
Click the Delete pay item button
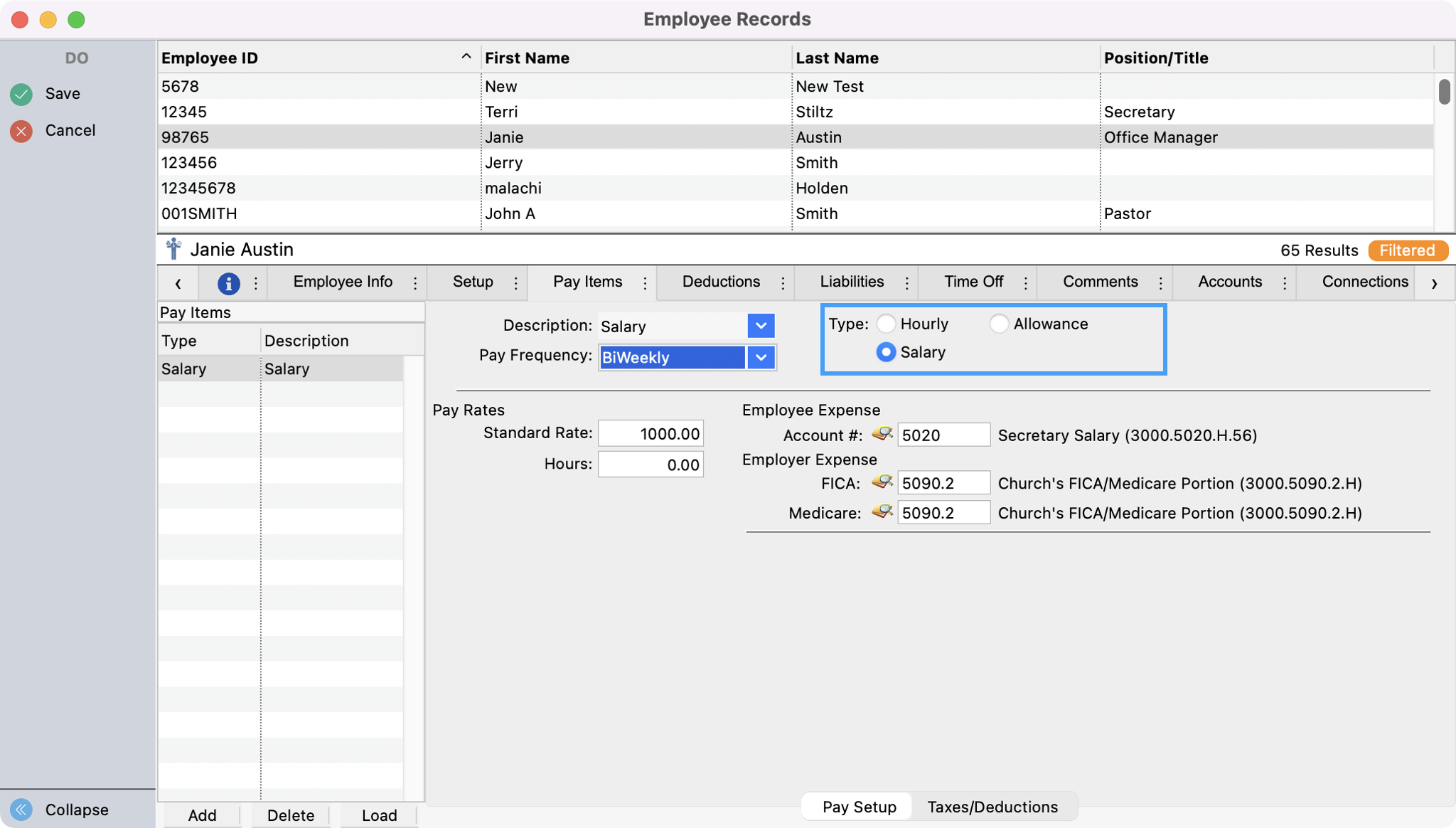[290, 815]
